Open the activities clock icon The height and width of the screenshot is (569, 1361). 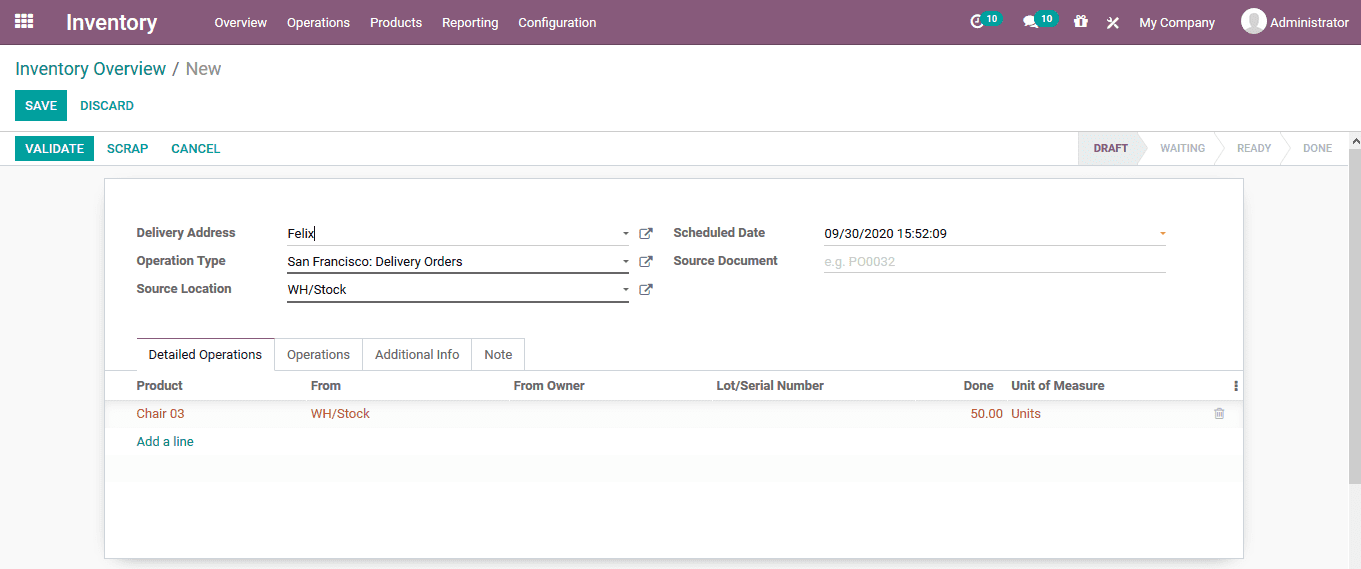[x=977, y=22]
